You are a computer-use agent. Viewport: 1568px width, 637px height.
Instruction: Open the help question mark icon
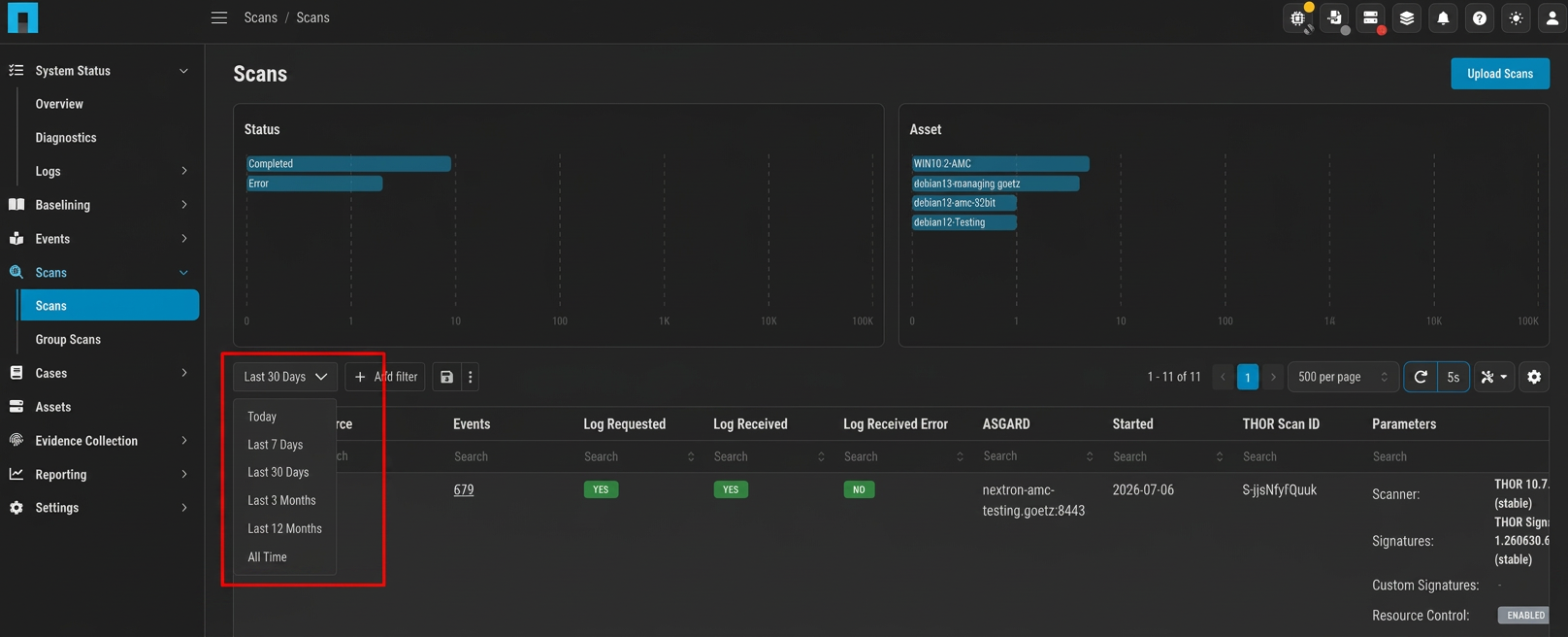[1480, 18]
